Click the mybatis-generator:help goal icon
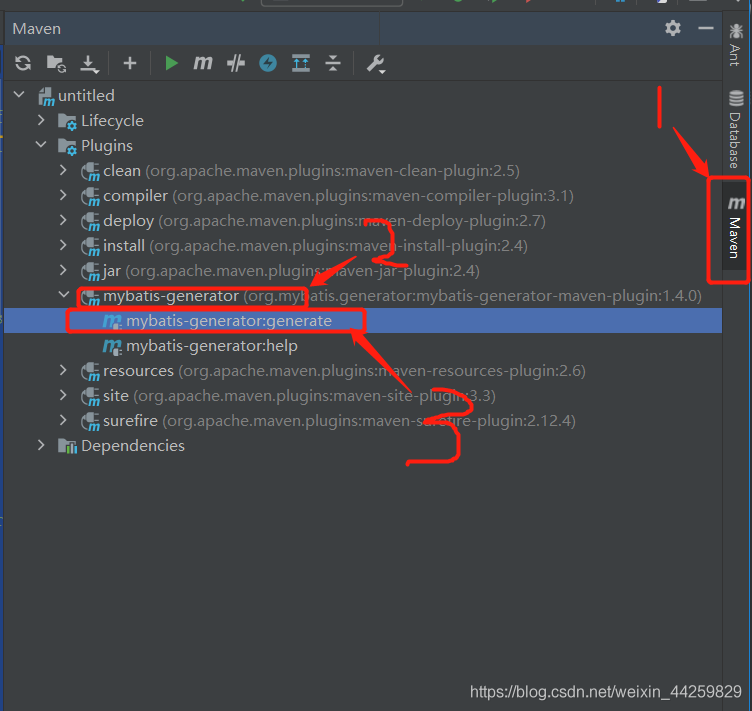 pyautogui.click(x=113, y=346)
